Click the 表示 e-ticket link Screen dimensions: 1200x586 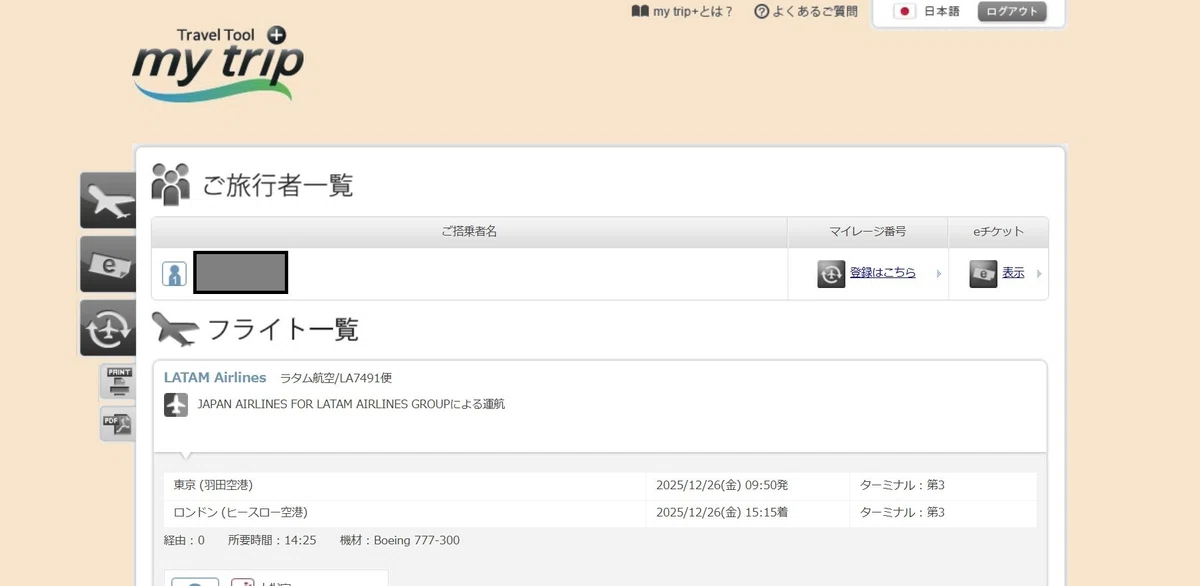pos(1013,272)
